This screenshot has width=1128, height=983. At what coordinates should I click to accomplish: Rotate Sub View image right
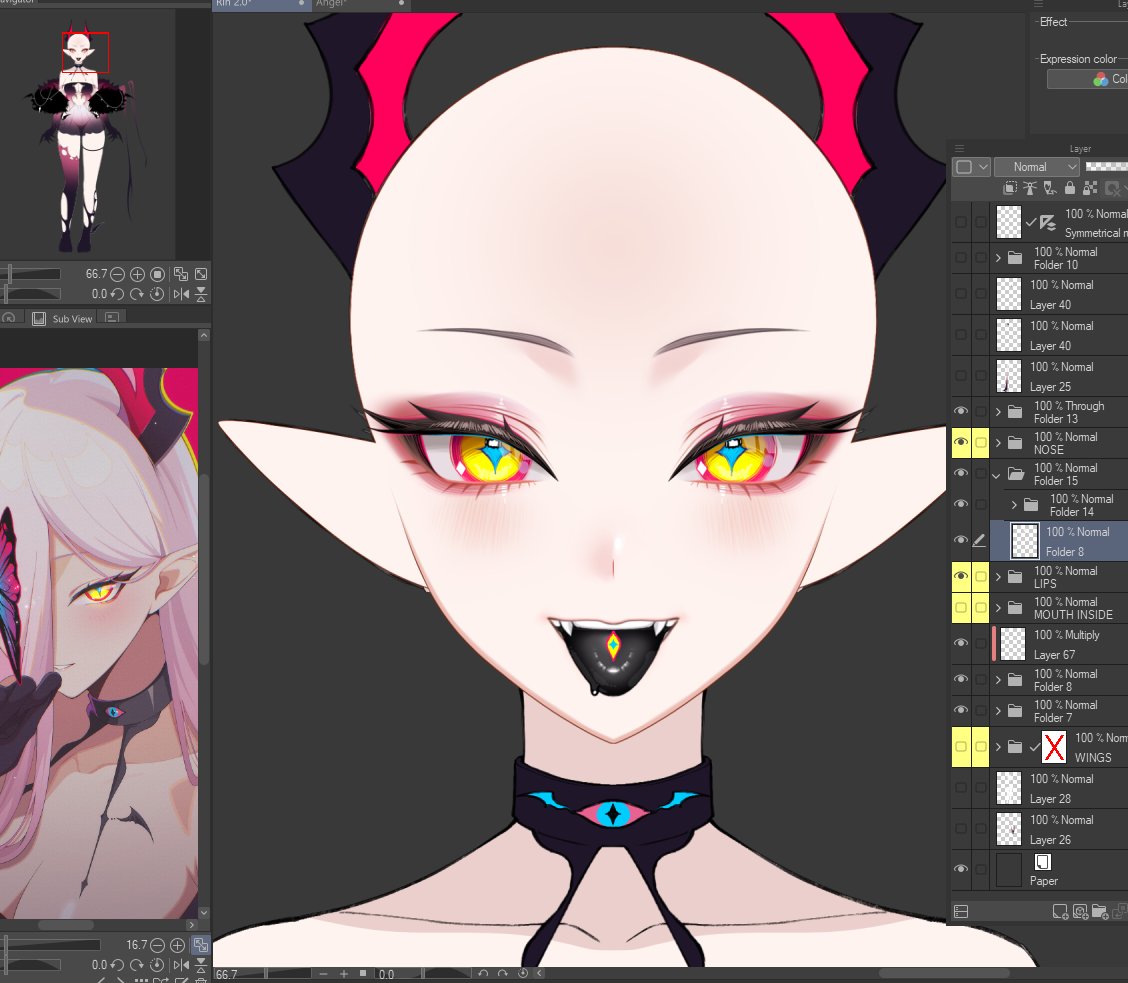pyautogui.click(x=137, y=965)
